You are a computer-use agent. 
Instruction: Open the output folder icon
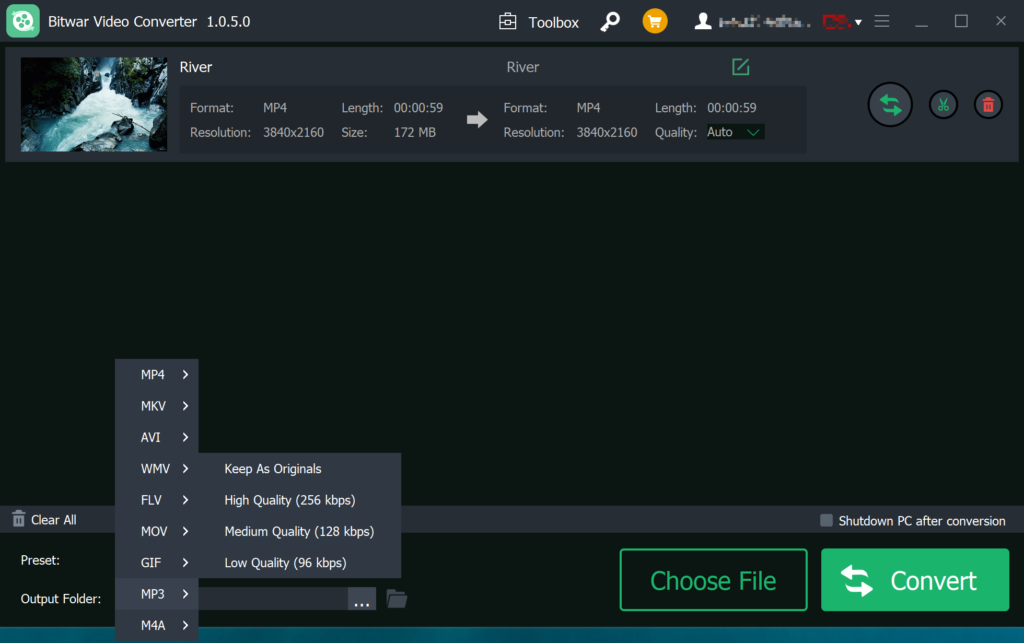click(x=397, y=599)
